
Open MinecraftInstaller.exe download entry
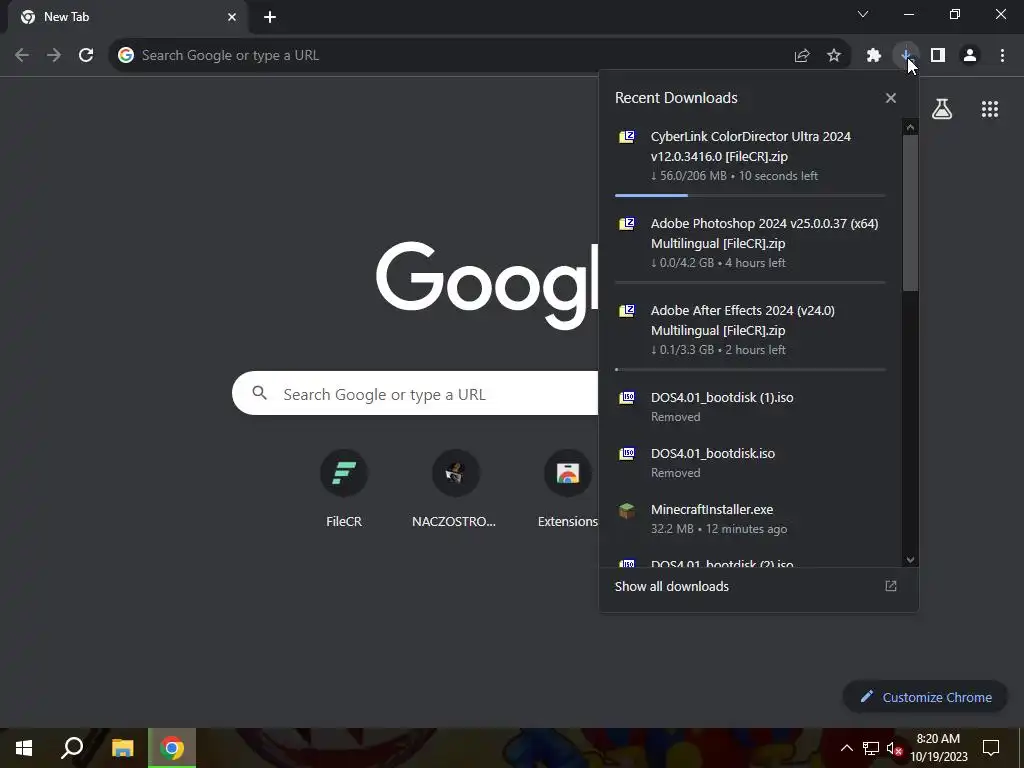[750, 519]
